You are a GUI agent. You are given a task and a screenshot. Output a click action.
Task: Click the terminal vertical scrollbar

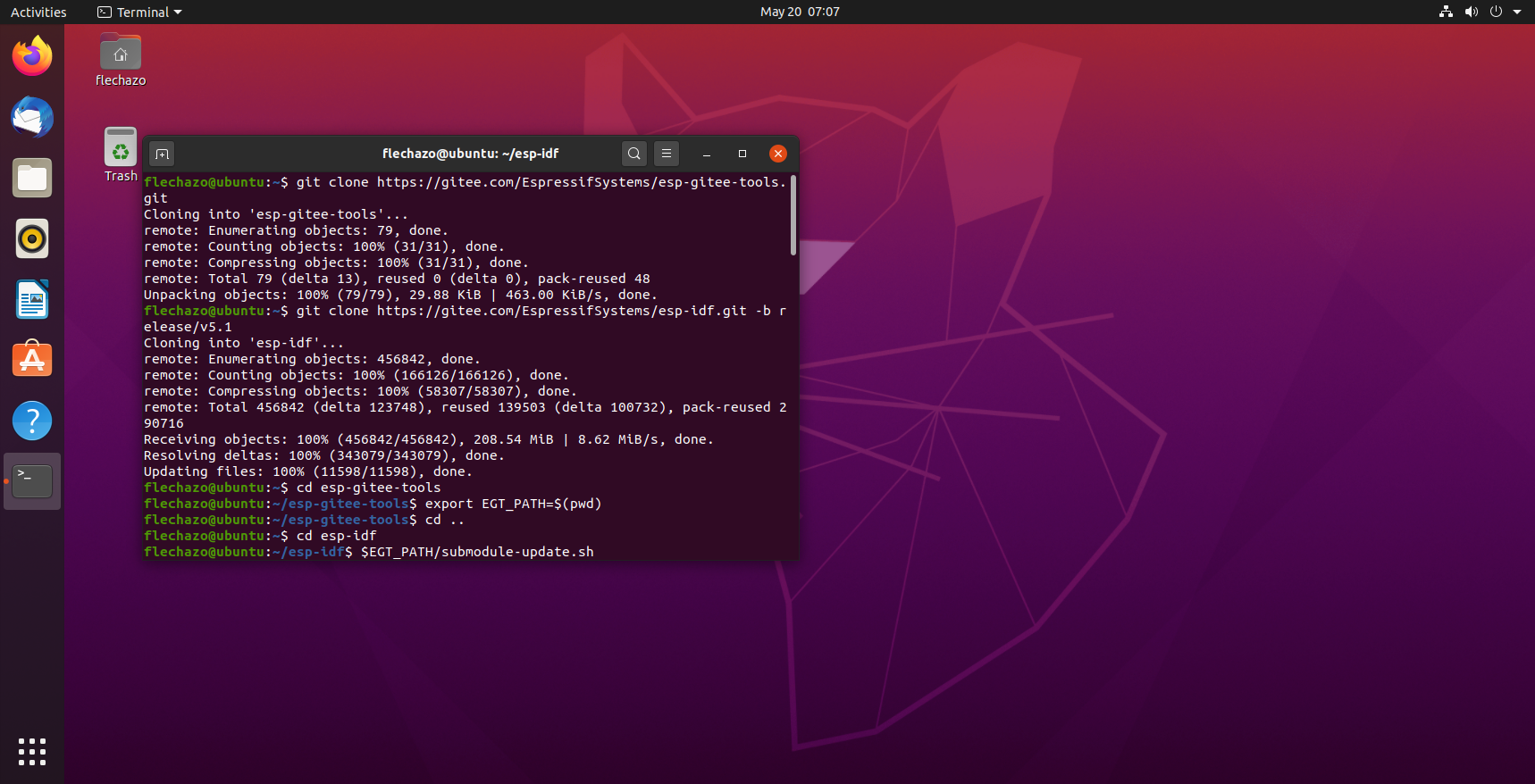click(x=793, y=216)
